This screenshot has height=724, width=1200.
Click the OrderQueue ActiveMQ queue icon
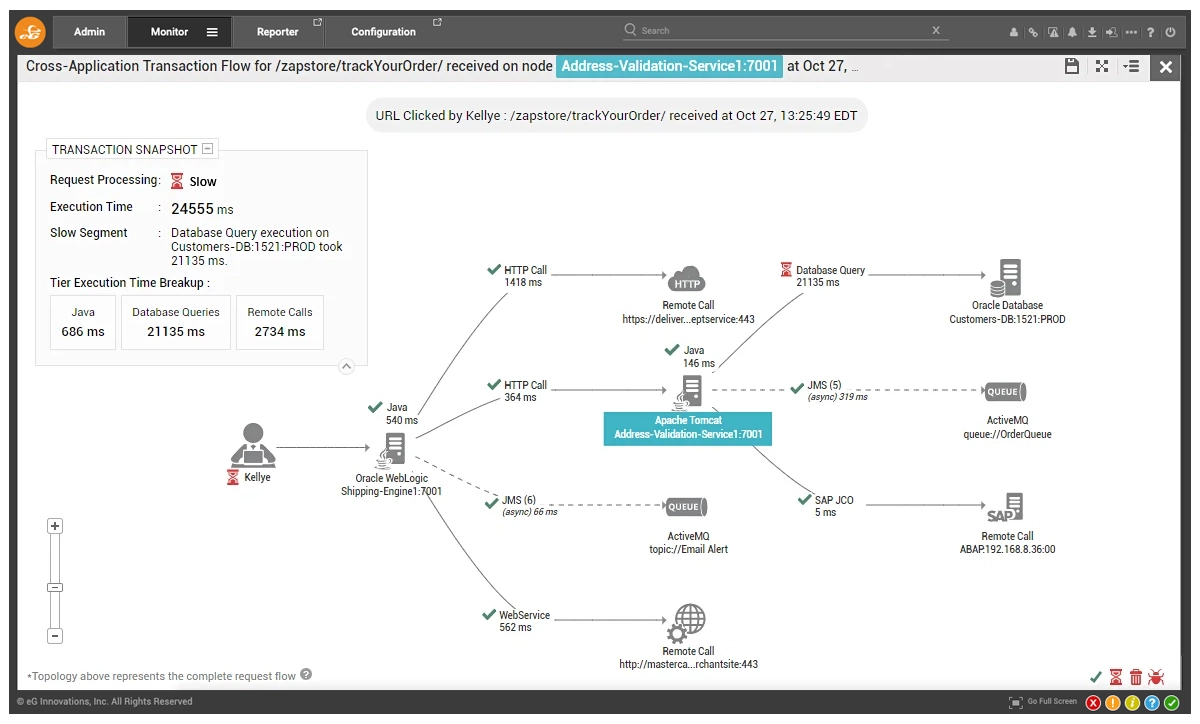point(1005,392)
